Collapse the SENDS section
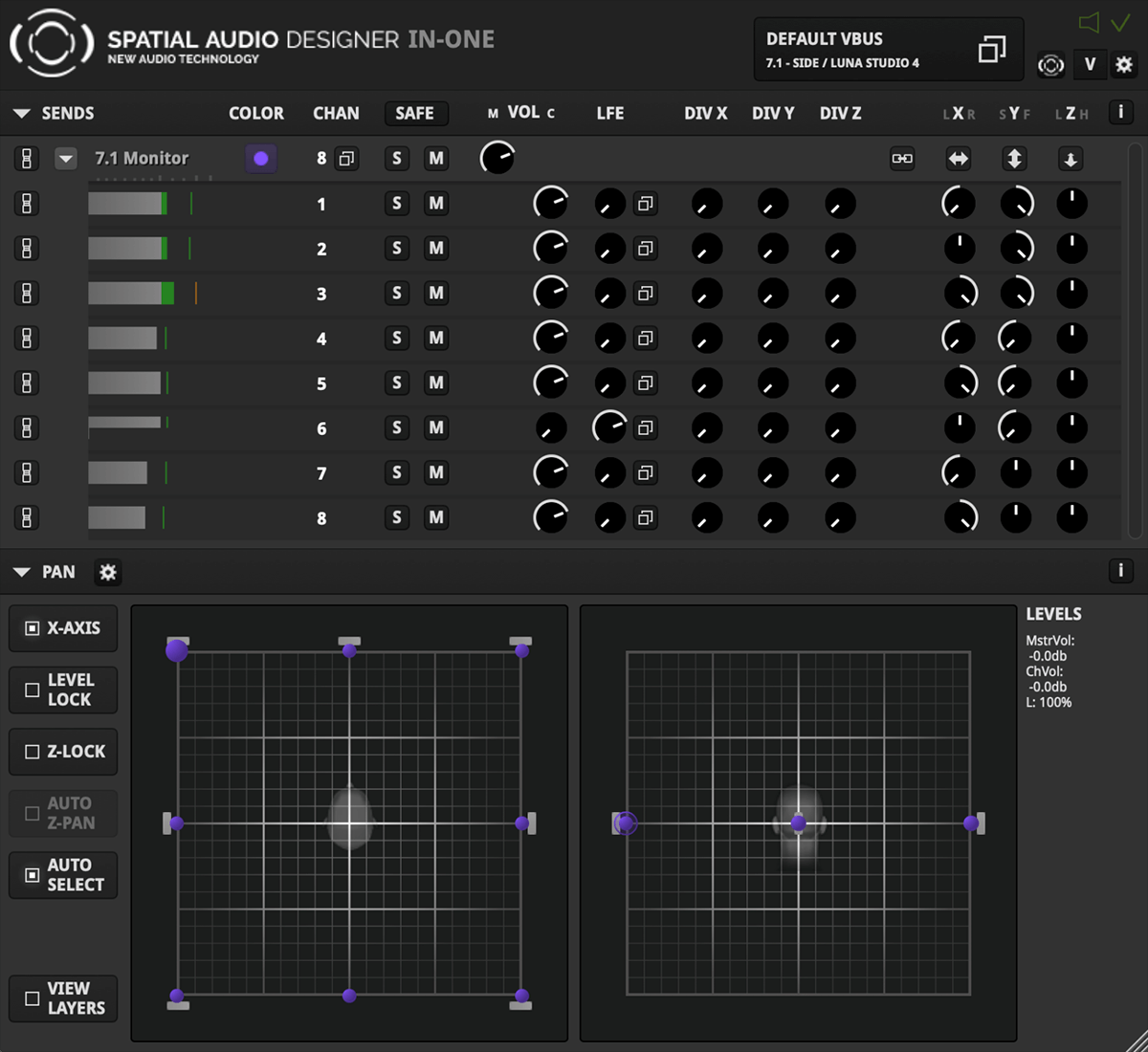The width and height of the screenshot is (1148, 1052). (x=21, y=114)
